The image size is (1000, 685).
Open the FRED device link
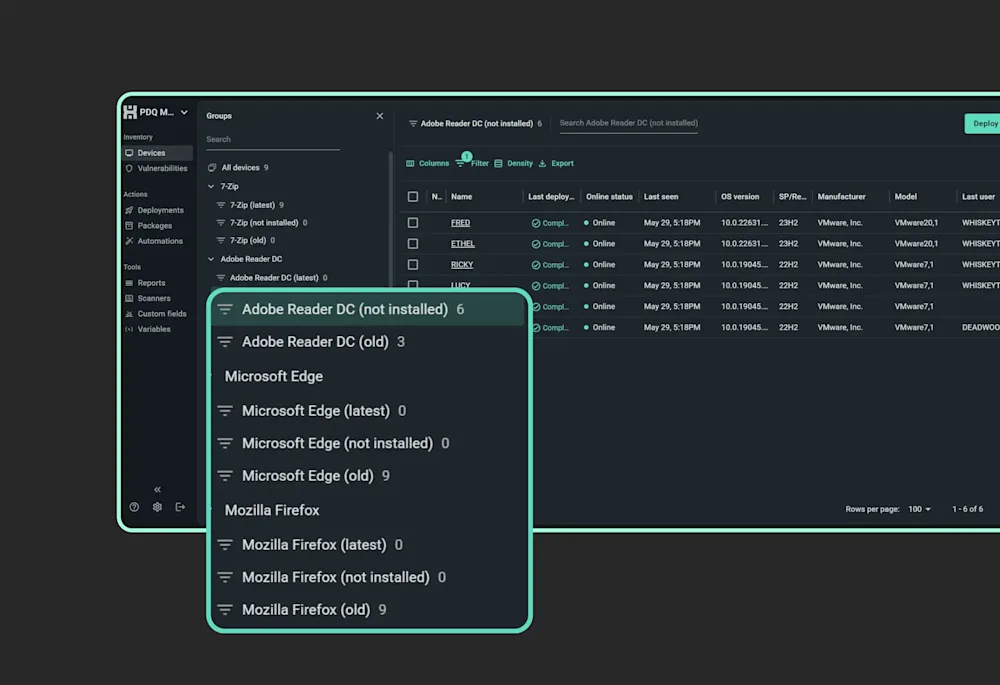[460, 223]
